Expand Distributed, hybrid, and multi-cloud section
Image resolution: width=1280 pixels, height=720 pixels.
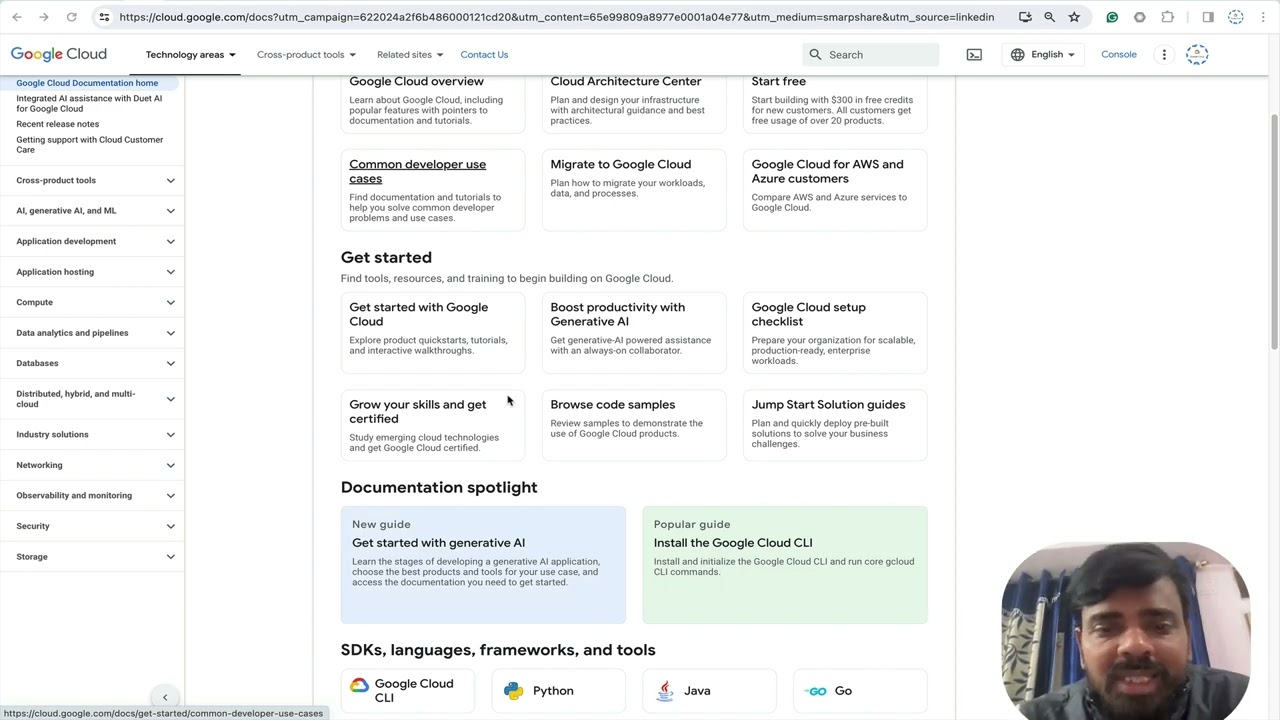(x=92, y=399)
